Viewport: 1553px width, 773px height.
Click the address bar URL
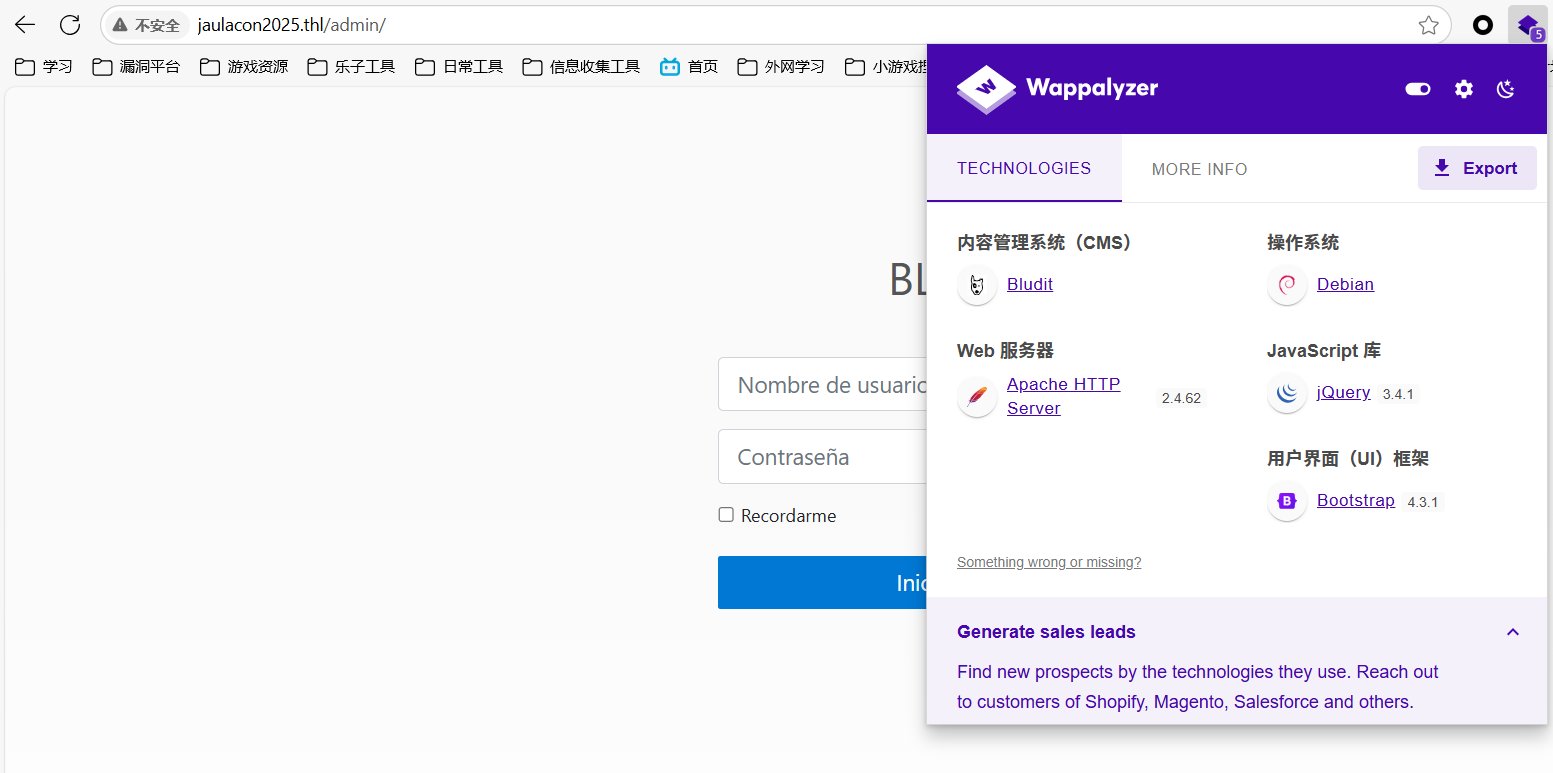click(x=291, y=25)
